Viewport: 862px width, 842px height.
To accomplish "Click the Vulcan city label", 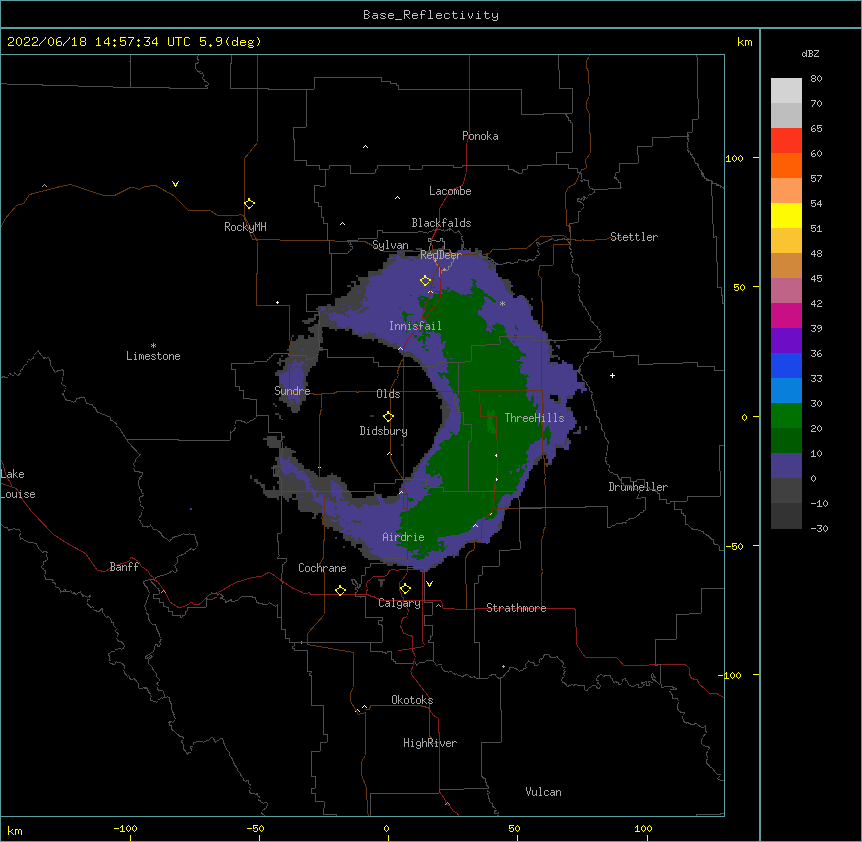I will 543,792.
